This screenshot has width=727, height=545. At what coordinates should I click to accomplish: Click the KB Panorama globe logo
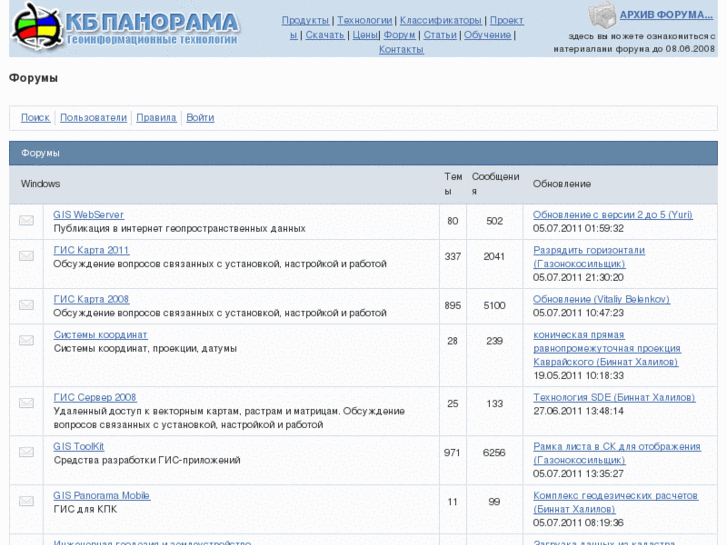point(37,27)
